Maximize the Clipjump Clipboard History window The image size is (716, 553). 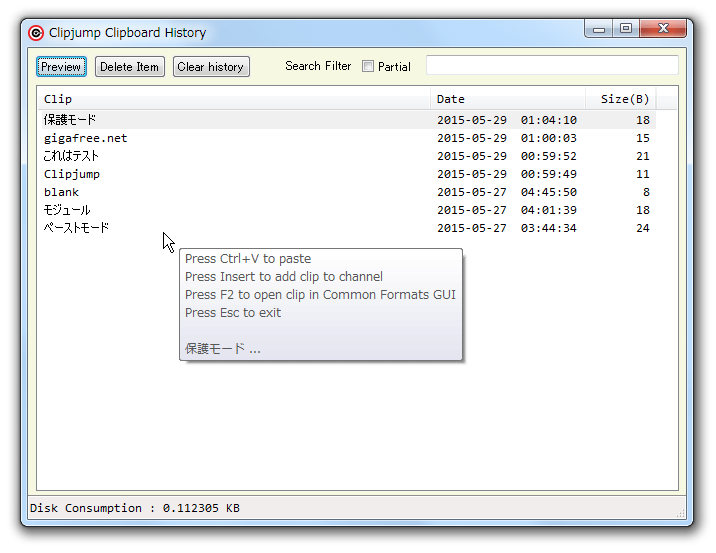coord(626,29)
